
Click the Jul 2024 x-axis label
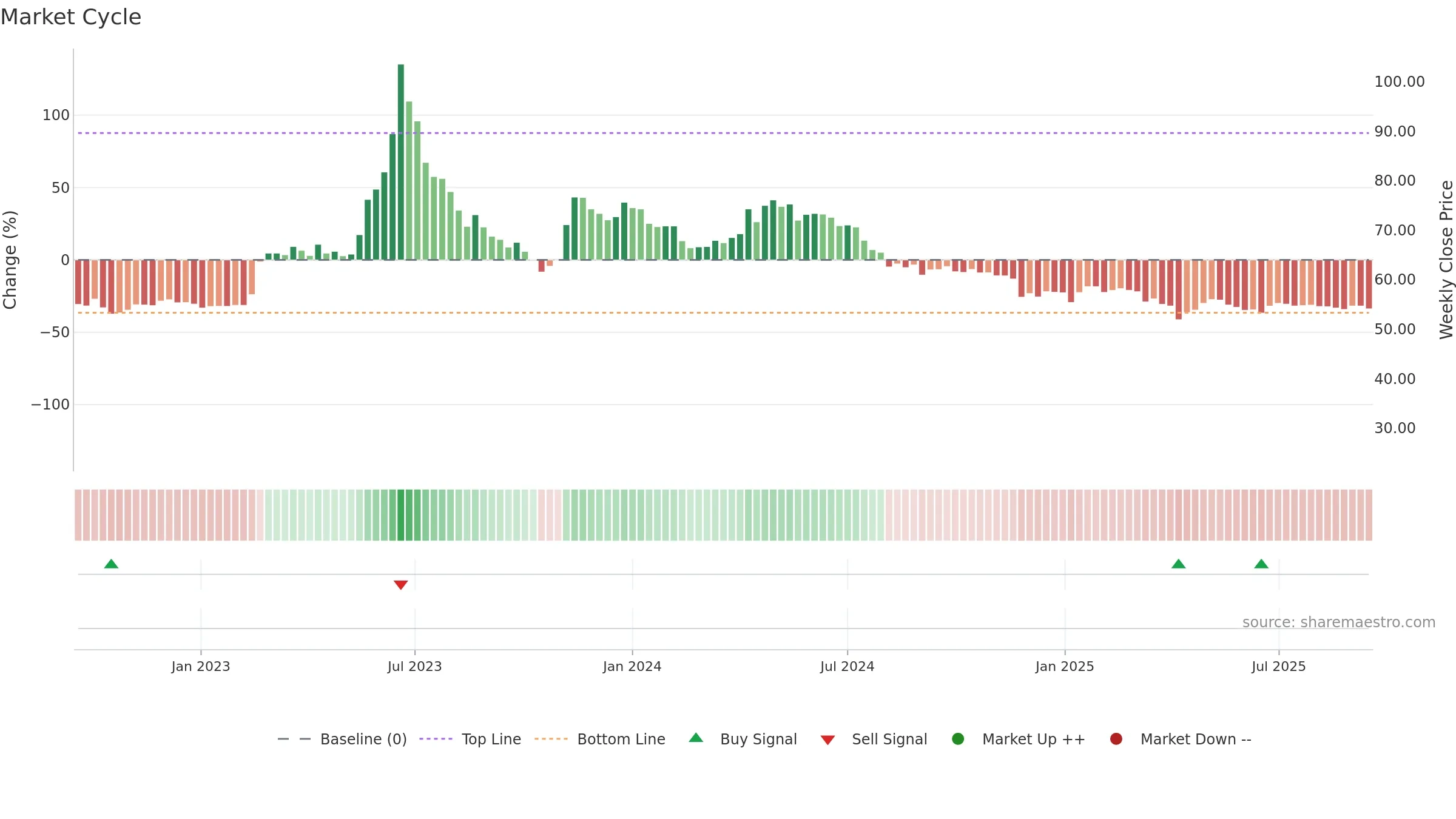(x=848, y=666)
